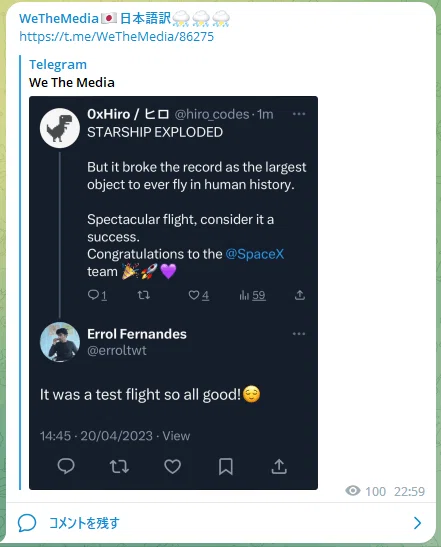Click the upload share icon on the bottom action row

pos(279,466)
